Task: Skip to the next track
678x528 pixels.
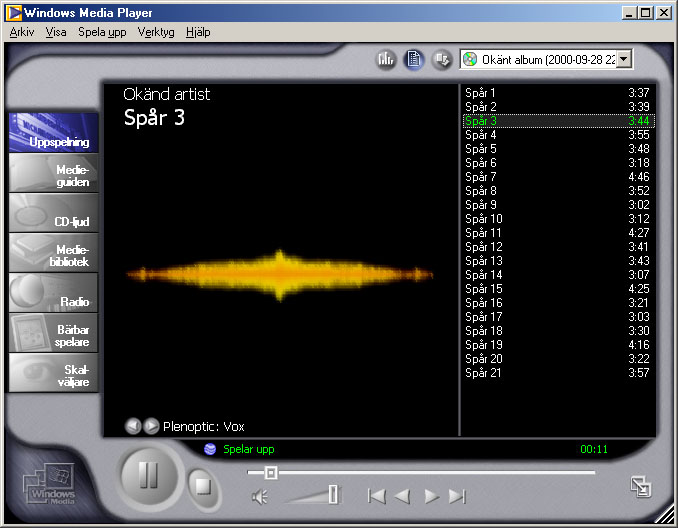Action: click(x=457, y=496)
